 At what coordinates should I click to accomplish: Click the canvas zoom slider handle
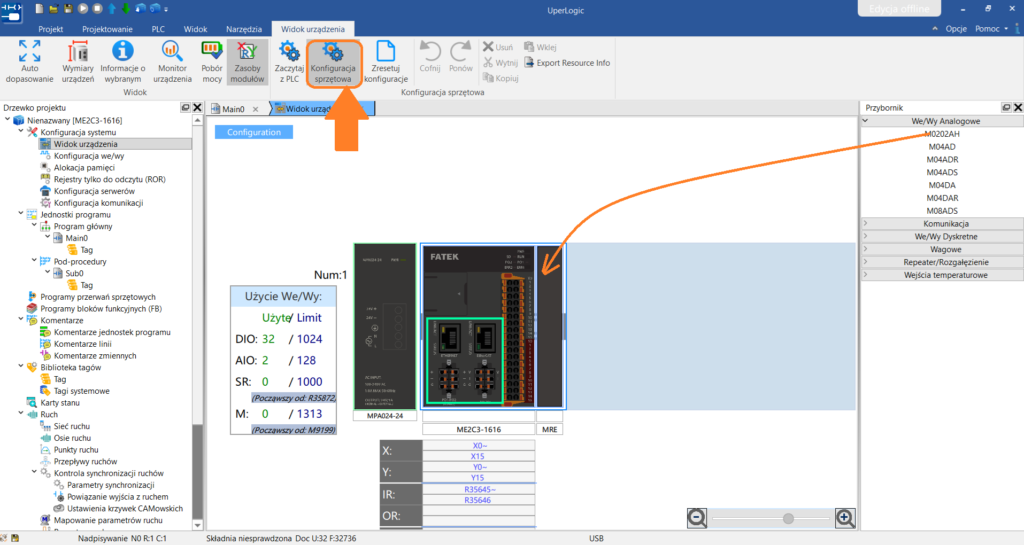tap(788, 518)
